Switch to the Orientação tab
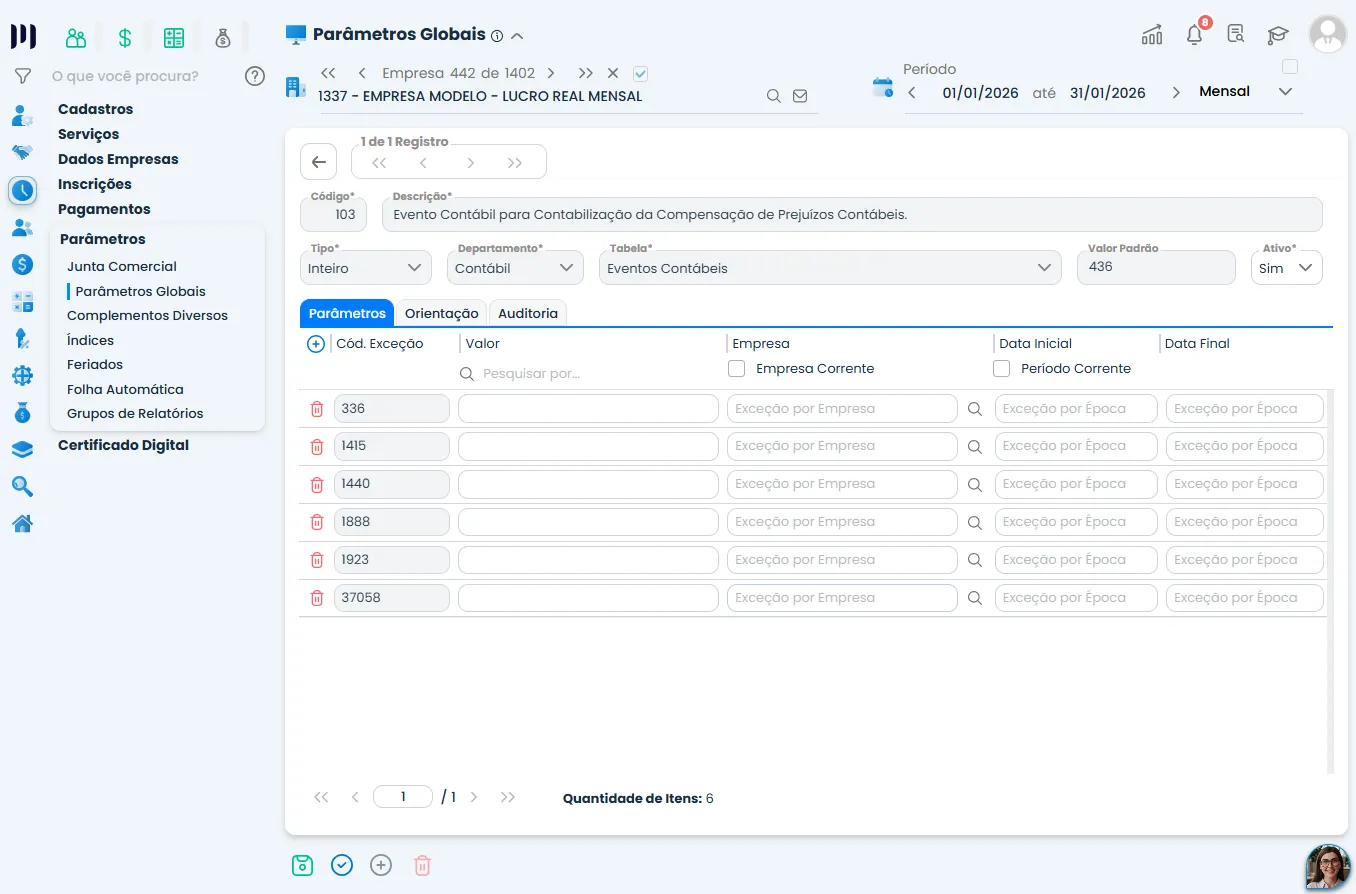This screenshot has width=1356, height=894. (441, 313)
